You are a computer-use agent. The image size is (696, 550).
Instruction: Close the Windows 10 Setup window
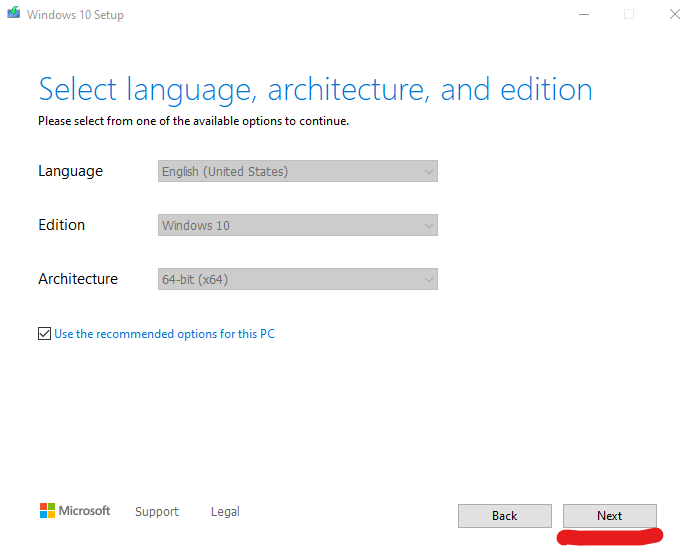pyautogui.click(x=675, y=15)
